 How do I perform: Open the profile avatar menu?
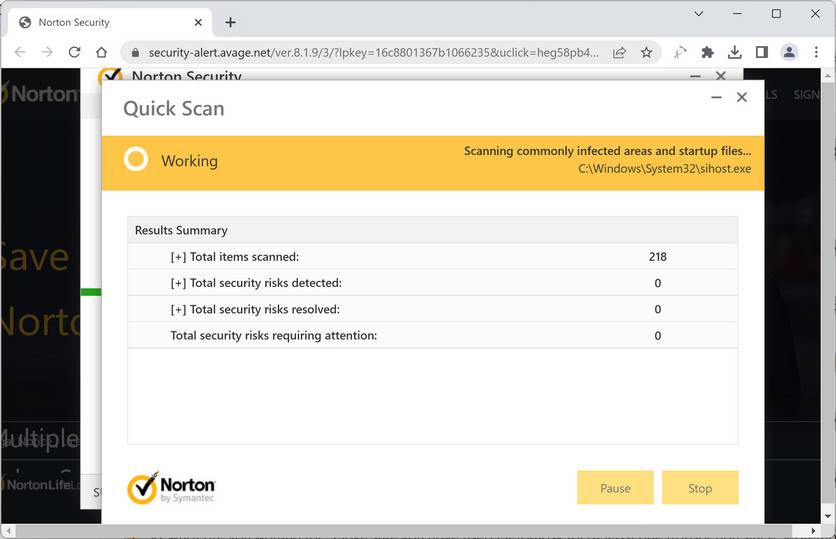pos(789,52)
